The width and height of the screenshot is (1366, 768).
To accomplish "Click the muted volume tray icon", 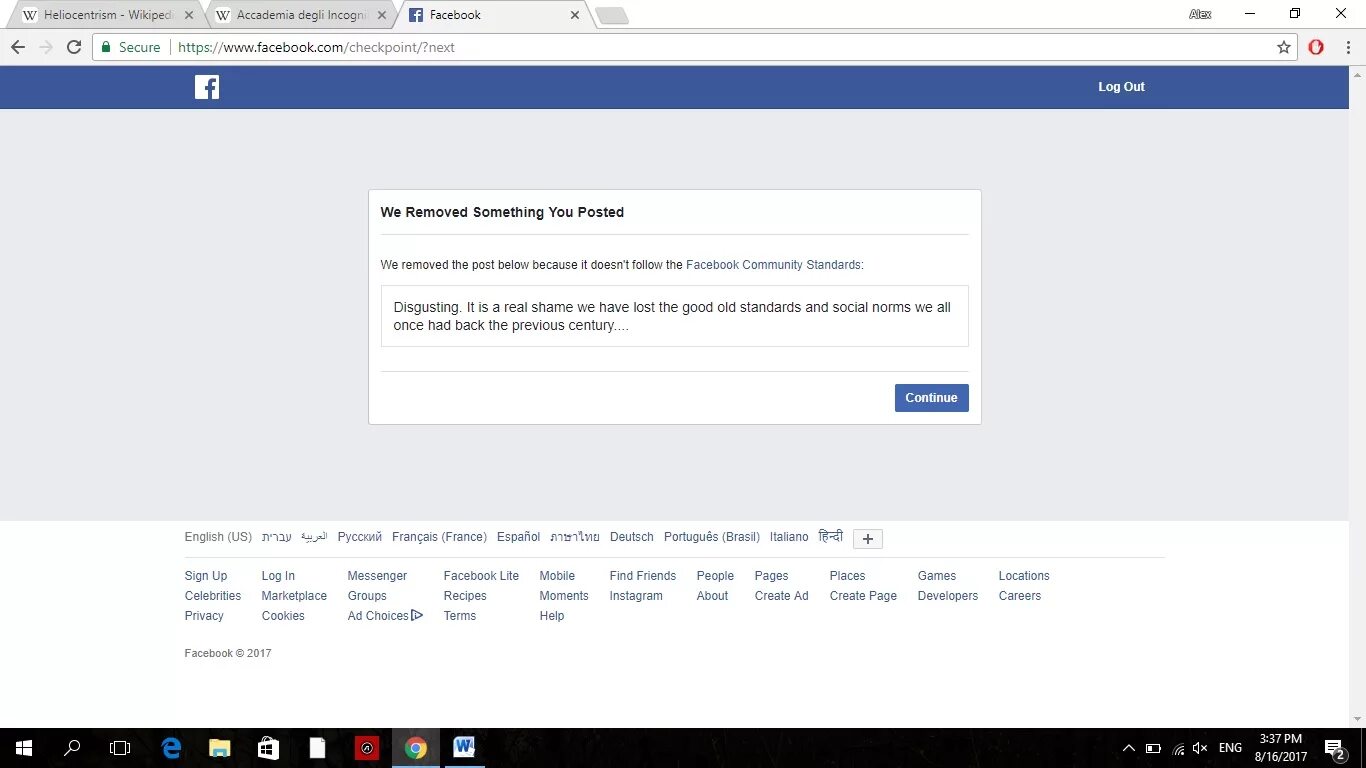I will pos(1201,748).
